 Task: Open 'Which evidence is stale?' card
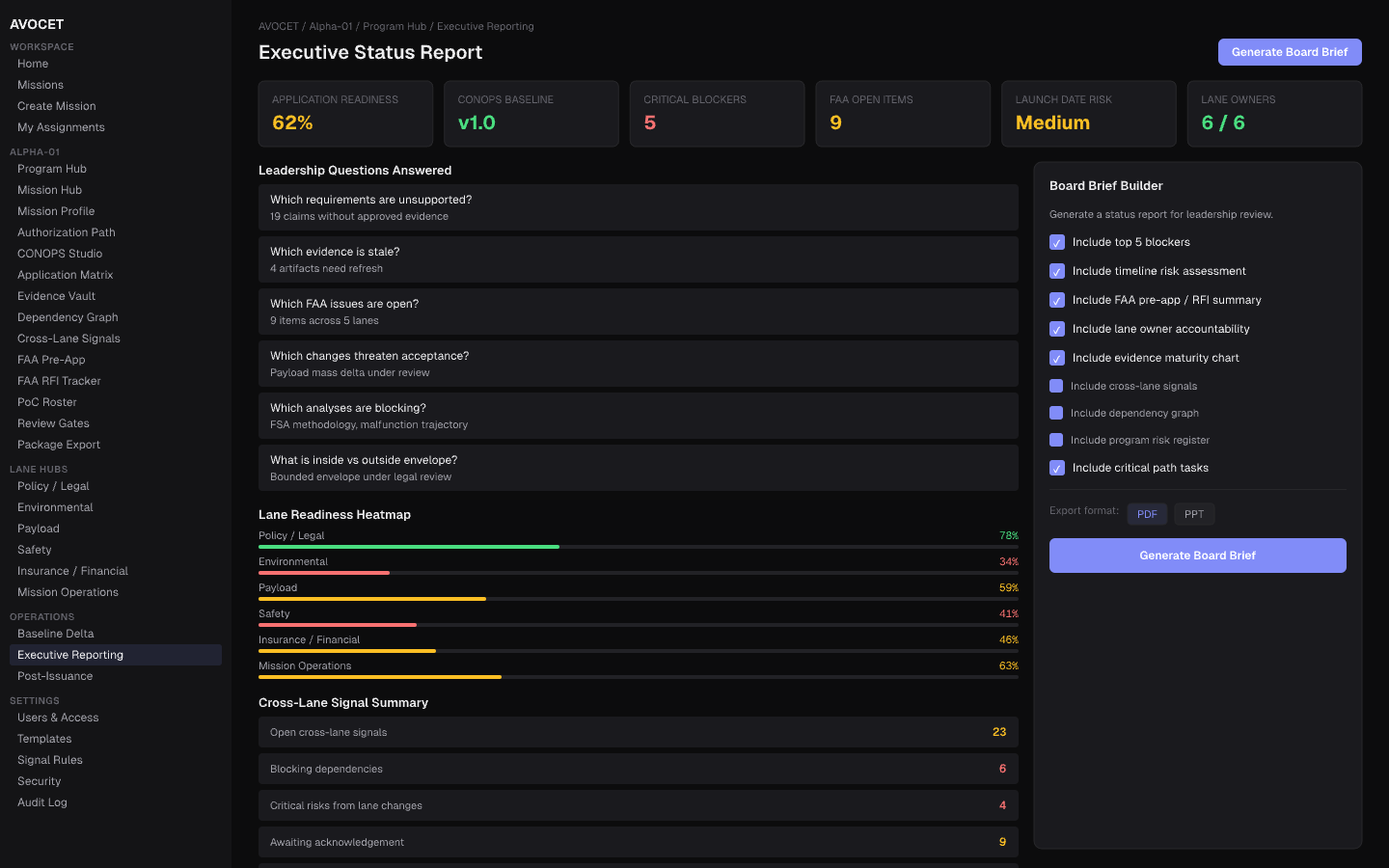click(x=639, y=259)
